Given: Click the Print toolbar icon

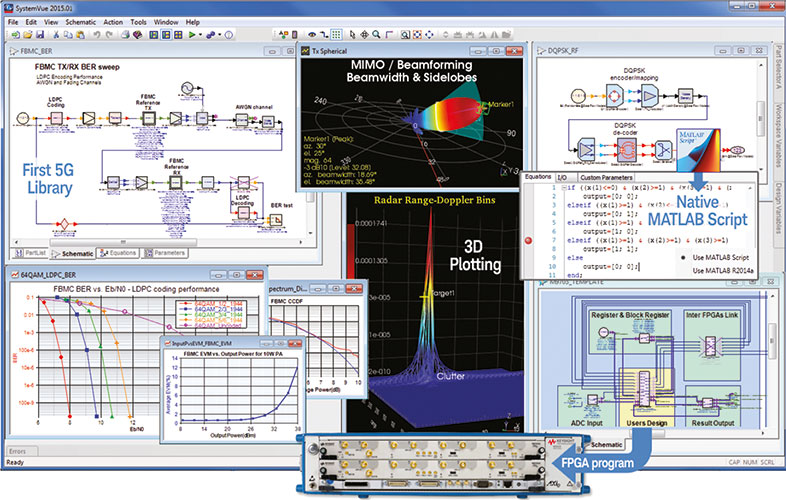Looking at the screenshot, I should click(125, 35).
